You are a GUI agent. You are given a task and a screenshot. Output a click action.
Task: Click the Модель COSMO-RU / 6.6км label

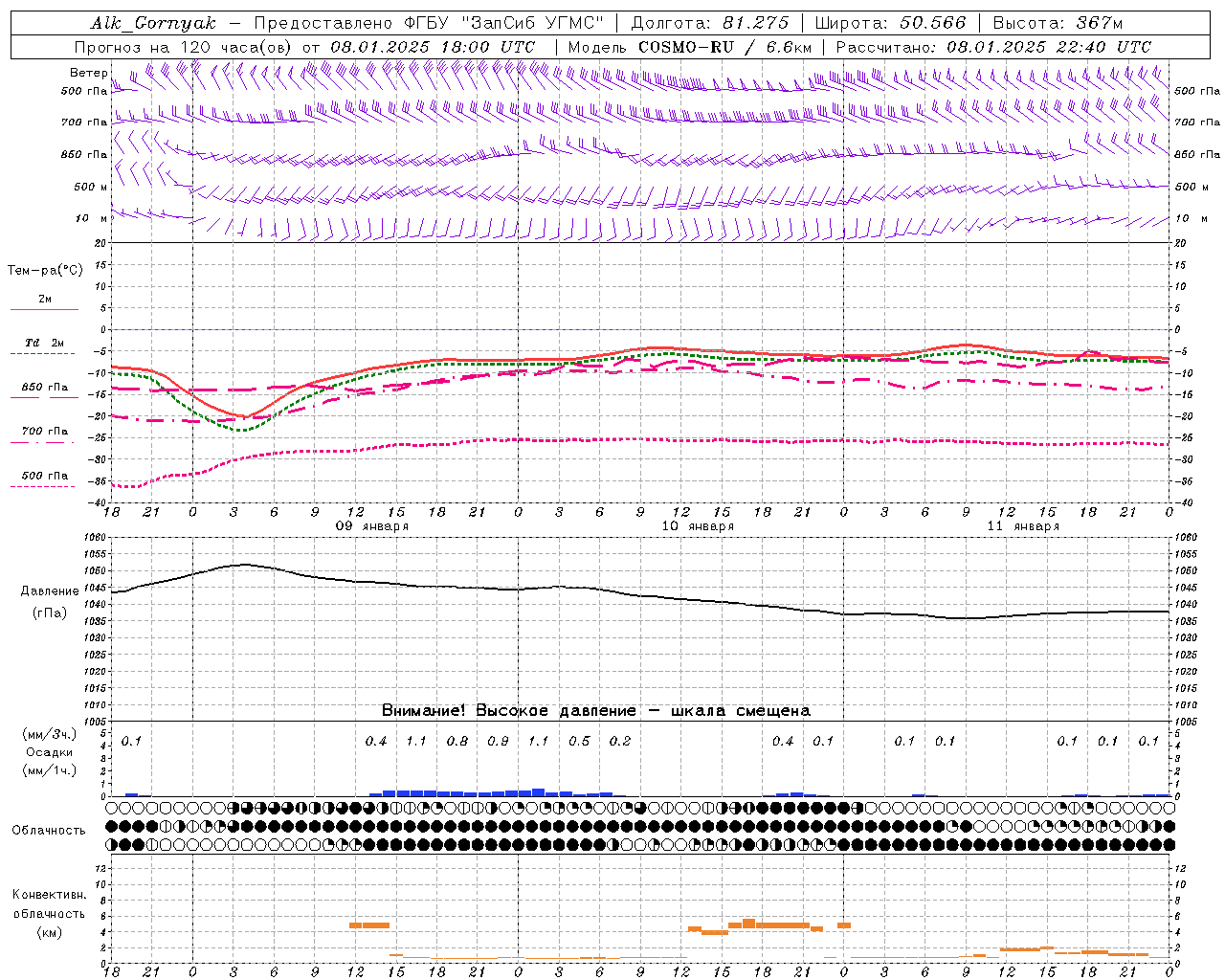point(690,47)
